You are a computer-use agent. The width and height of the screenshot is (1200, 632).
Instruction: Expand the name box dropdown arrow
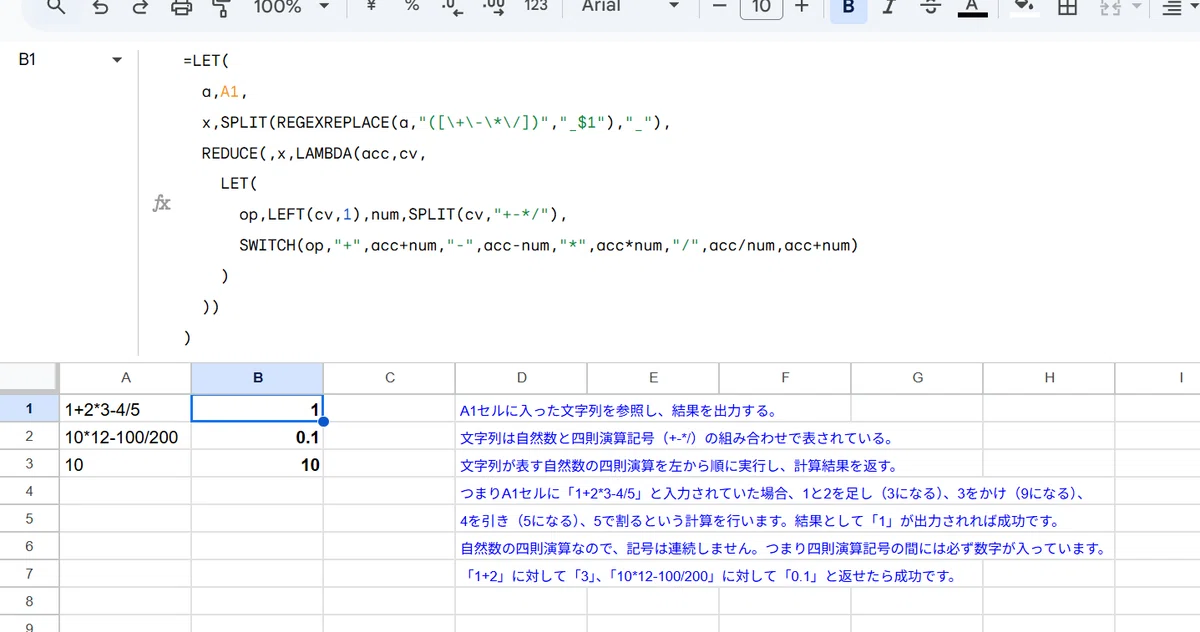(117, 60)
